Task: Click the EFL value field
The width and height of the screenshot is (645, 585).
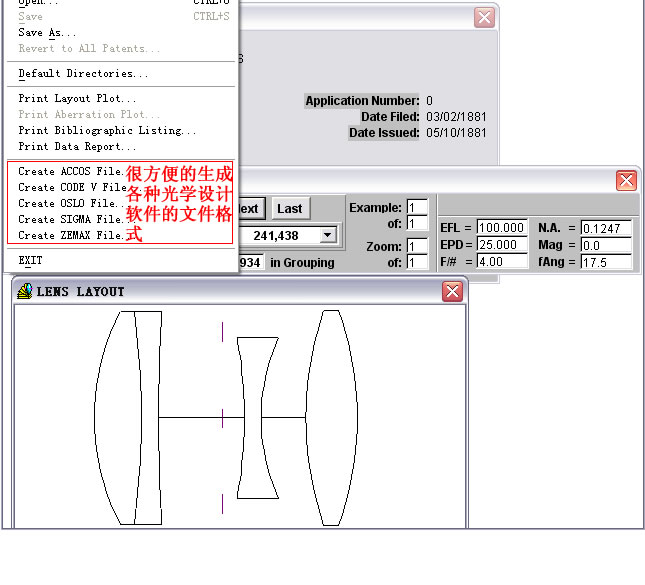Action: click(x=501, y=228)
